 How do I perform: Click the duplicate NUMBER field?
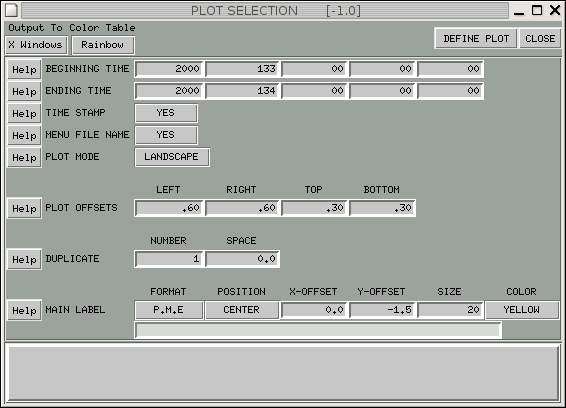pyautogui.click(x=169, y=259)
